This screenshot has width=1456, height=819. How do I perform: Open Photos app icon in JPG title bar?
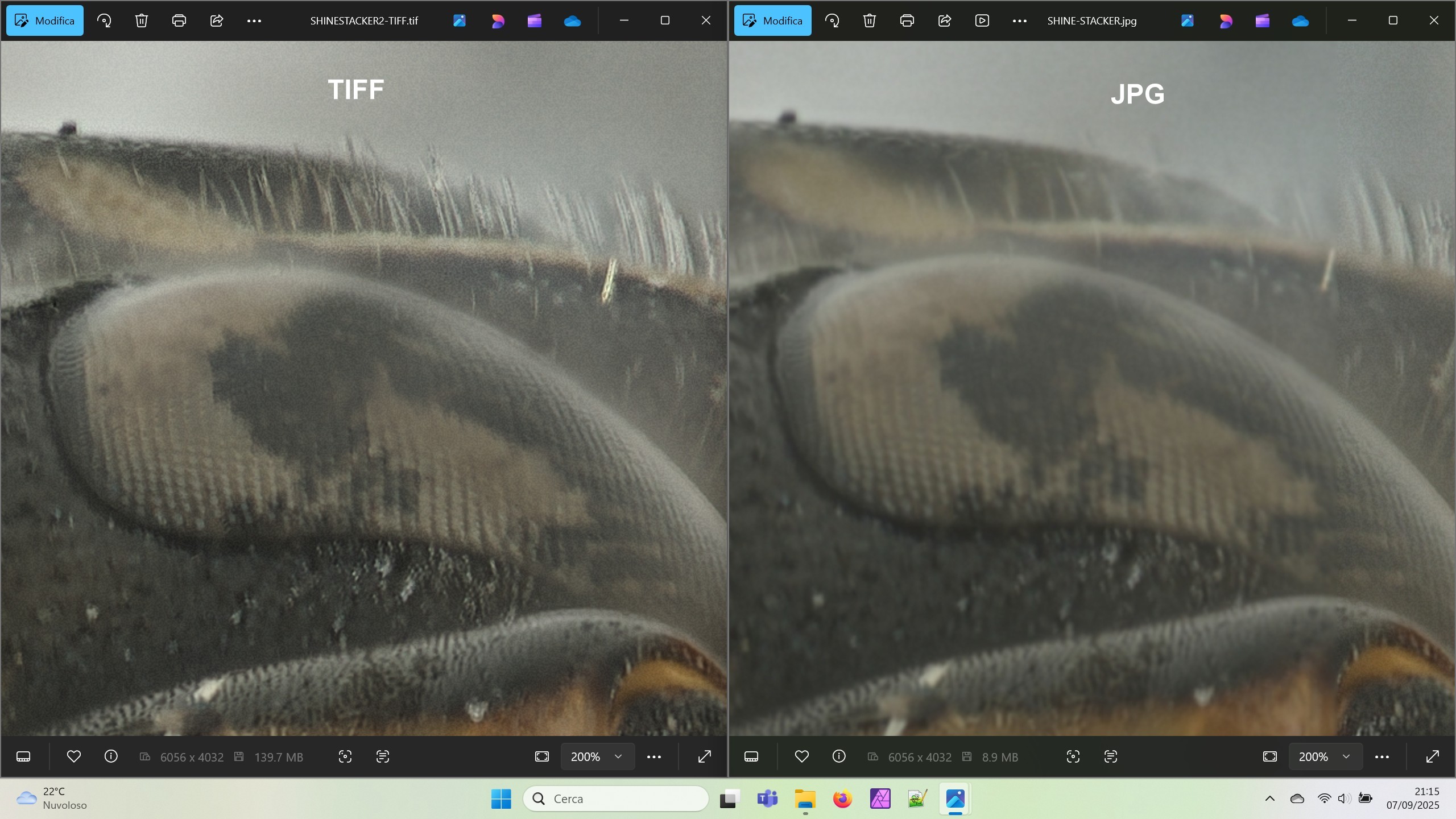coord(1188,20)
